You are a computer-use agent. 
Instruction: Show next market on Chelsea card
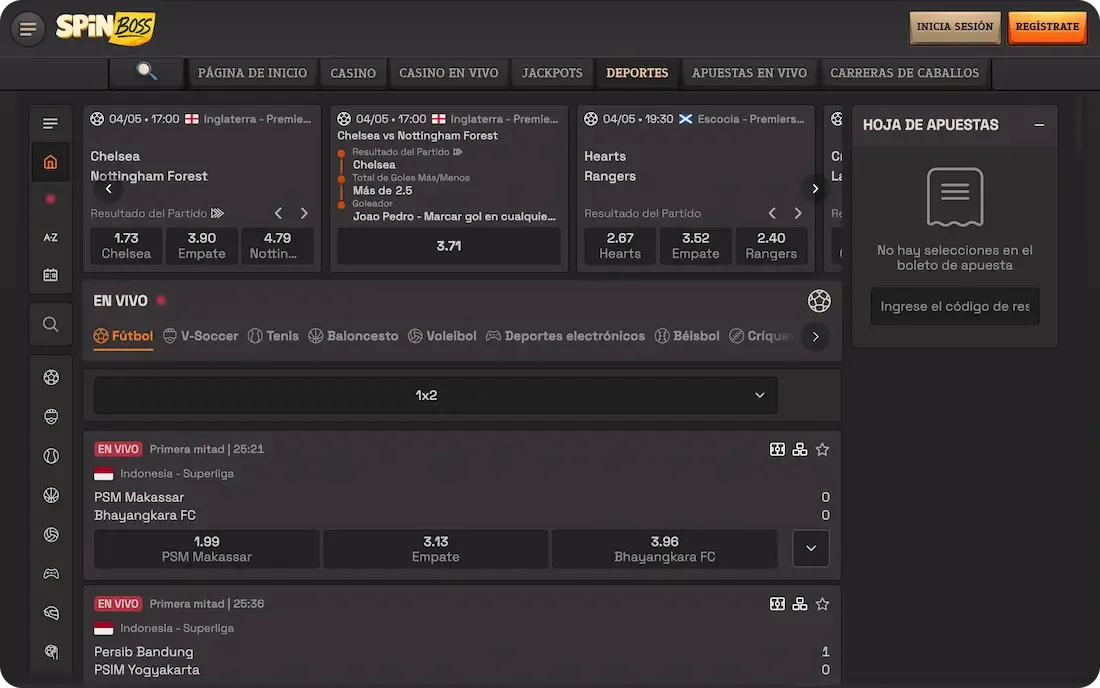coord(304,213)
